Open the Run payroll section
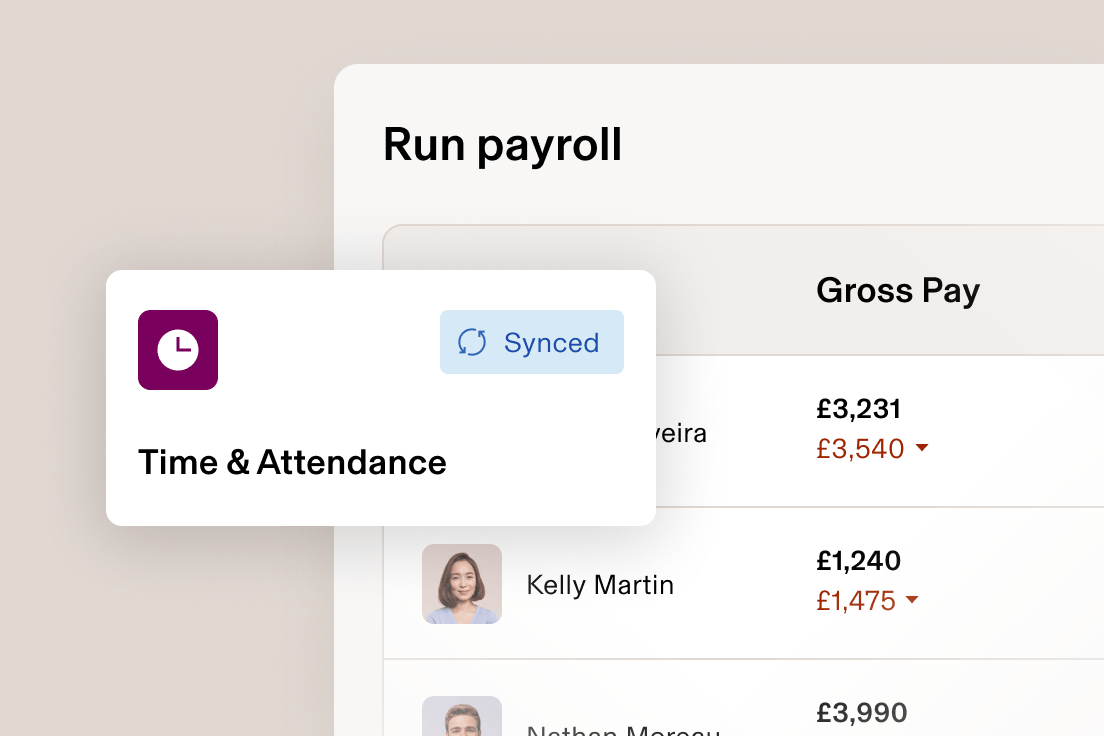The image size is (1104, 736). [x=503, y=144]
